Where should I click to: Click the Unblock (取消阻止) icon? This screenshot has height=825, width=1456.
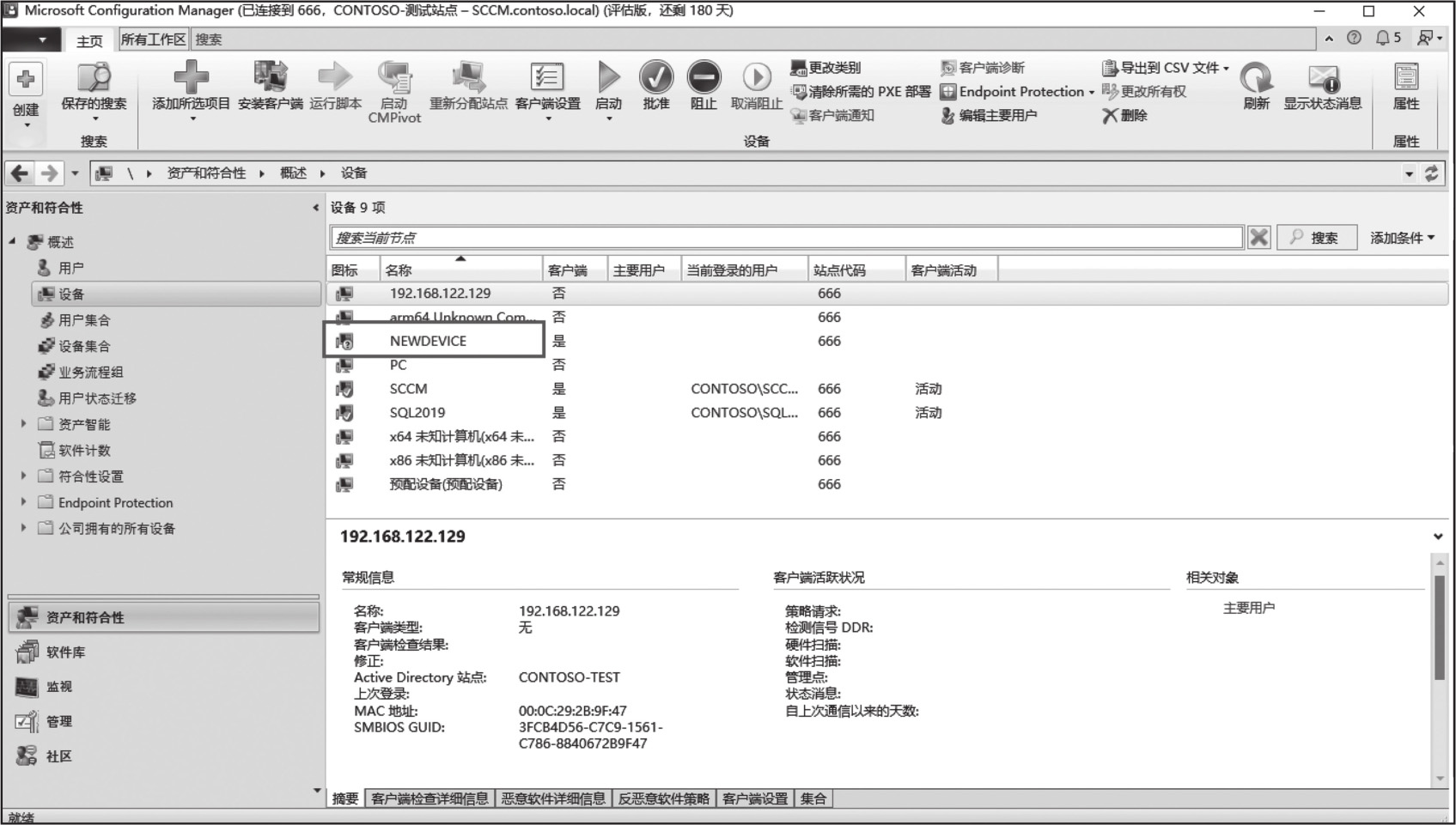756,76
